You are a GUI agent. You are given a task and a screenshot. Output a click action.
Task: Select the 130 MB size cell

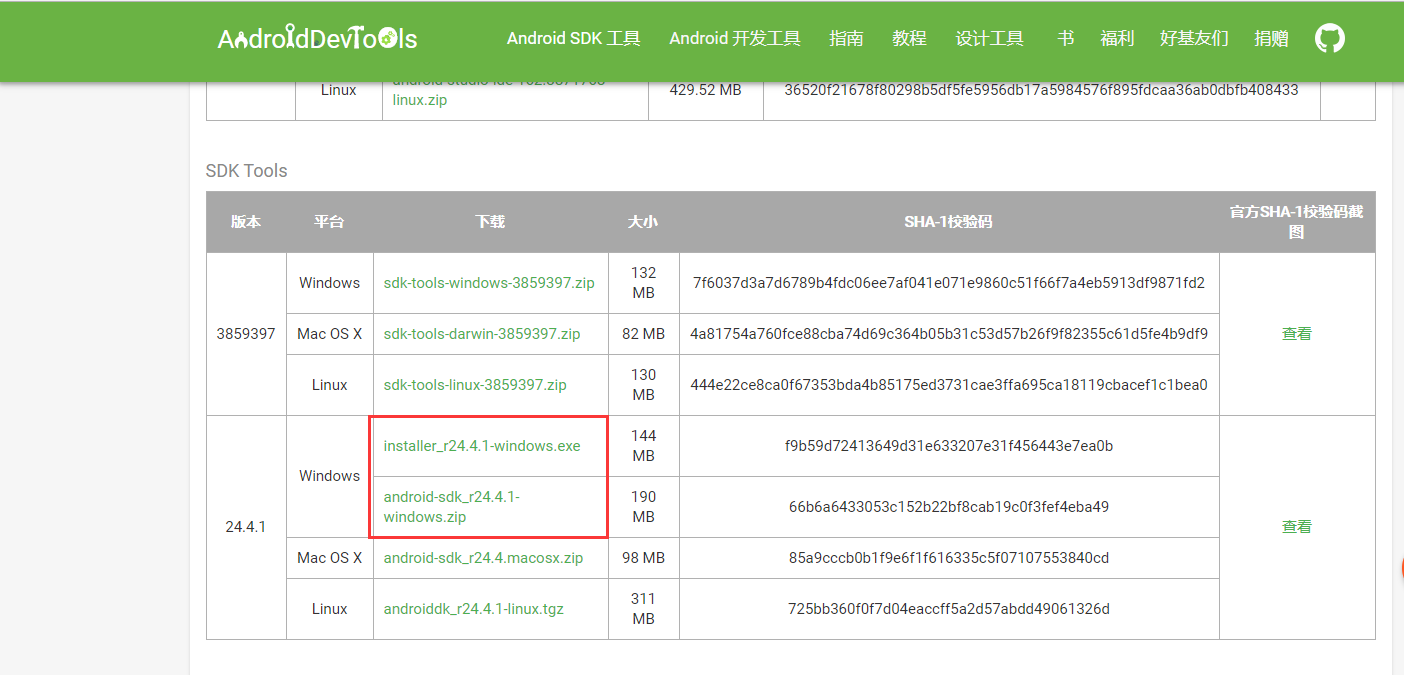[x=644, y=385]
